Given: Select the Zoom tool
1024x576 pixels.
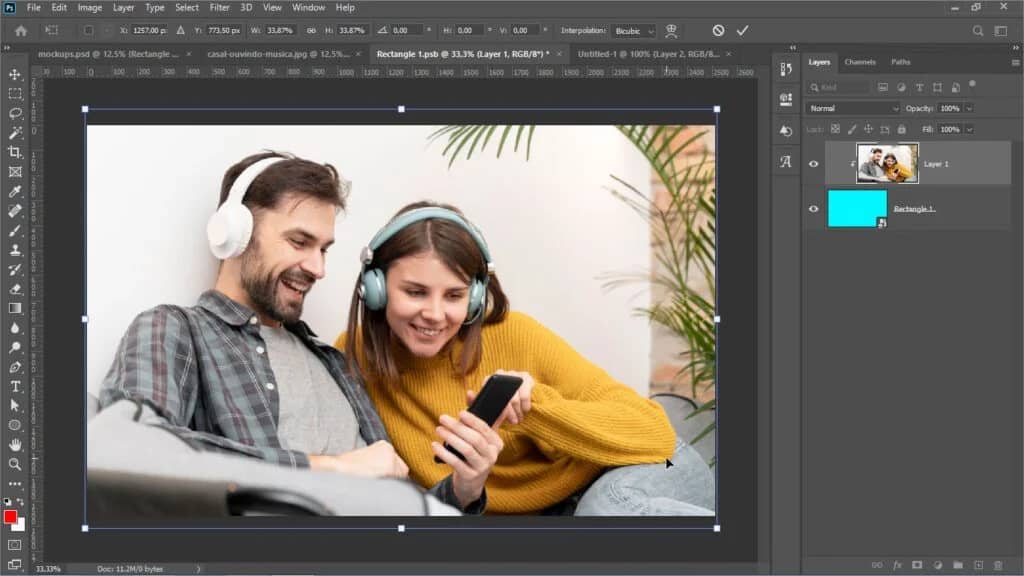Looking at the screenshot, I should [x=15, y=464].
